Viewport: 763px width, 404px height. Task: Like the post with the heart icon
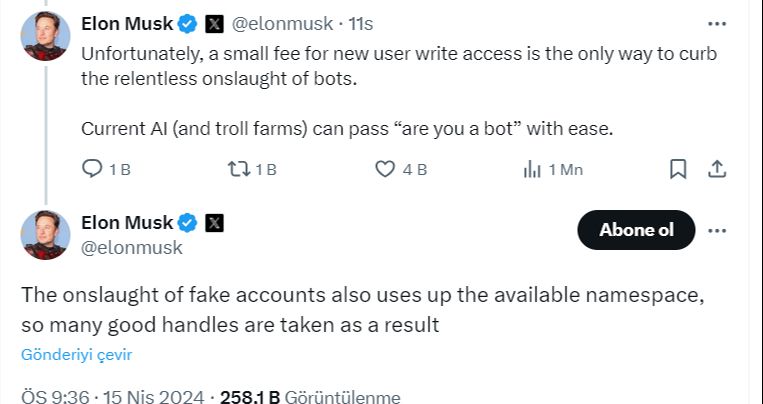point(385,169)
